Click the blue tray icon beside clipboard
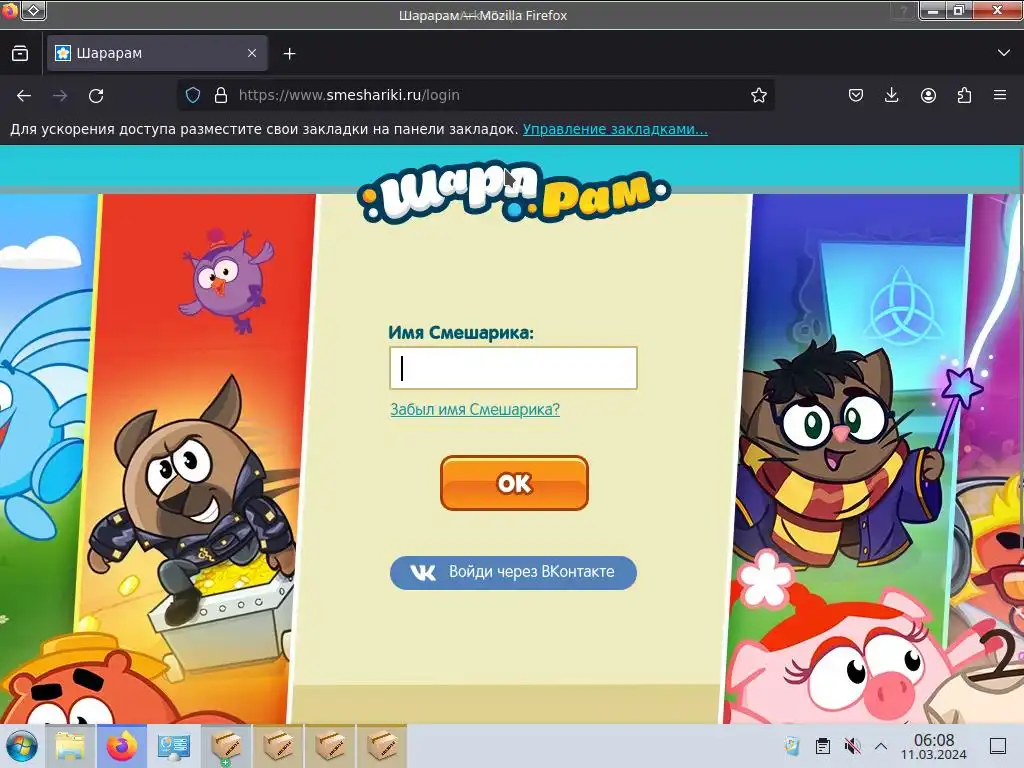Screen dimensions: 1024x768 [792, 746]
